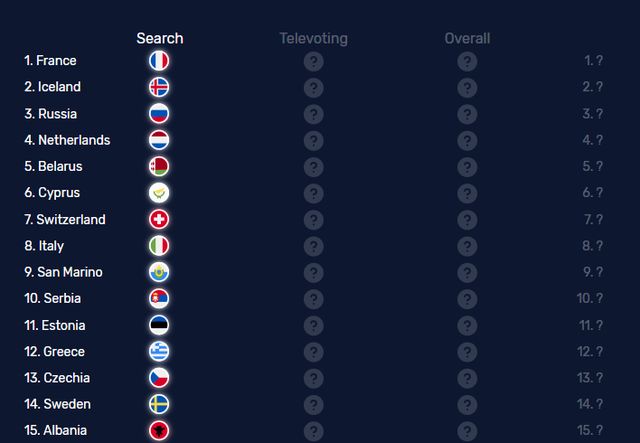
Task: Select the Albania flag icon
Action: pos(159,430)
